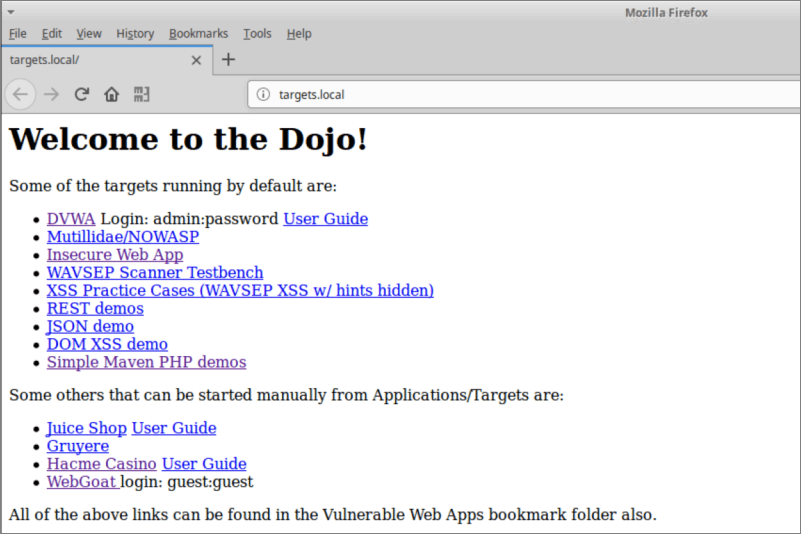801x534 pixels.
Task: Click the address bar showing targets.local
Action: (524, 95)
